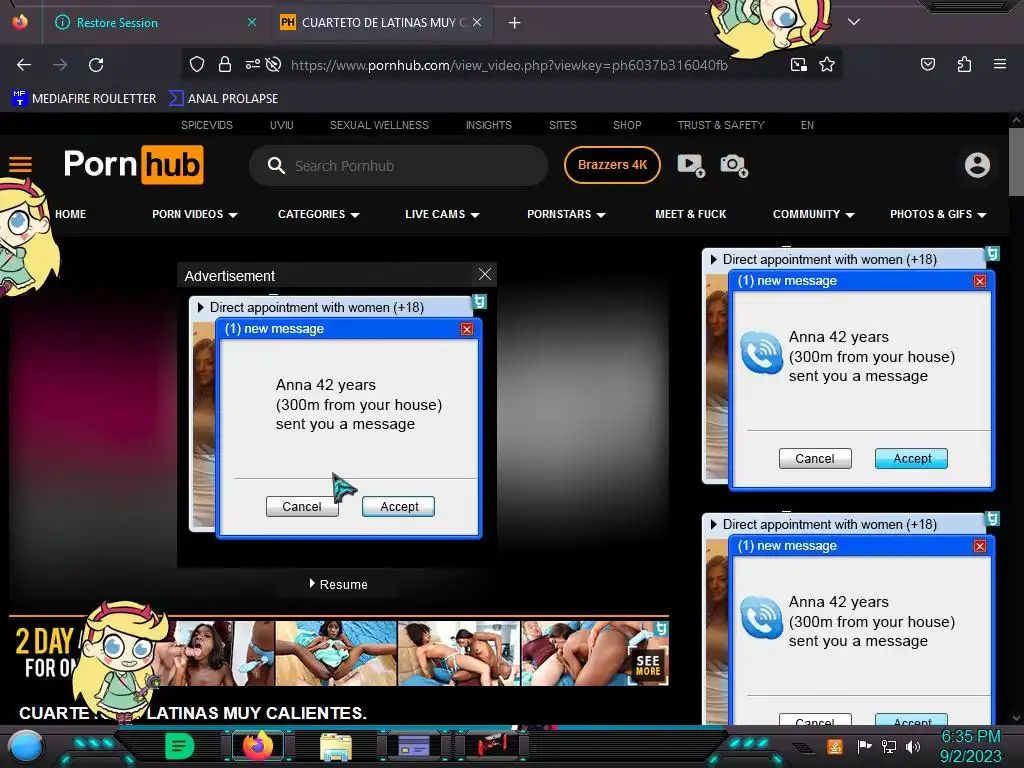The height and width of the screenshot is (768, 1024).
Task: Expand the PHOTOS & GIFS dropdown
Action: [x=938, y=214]
